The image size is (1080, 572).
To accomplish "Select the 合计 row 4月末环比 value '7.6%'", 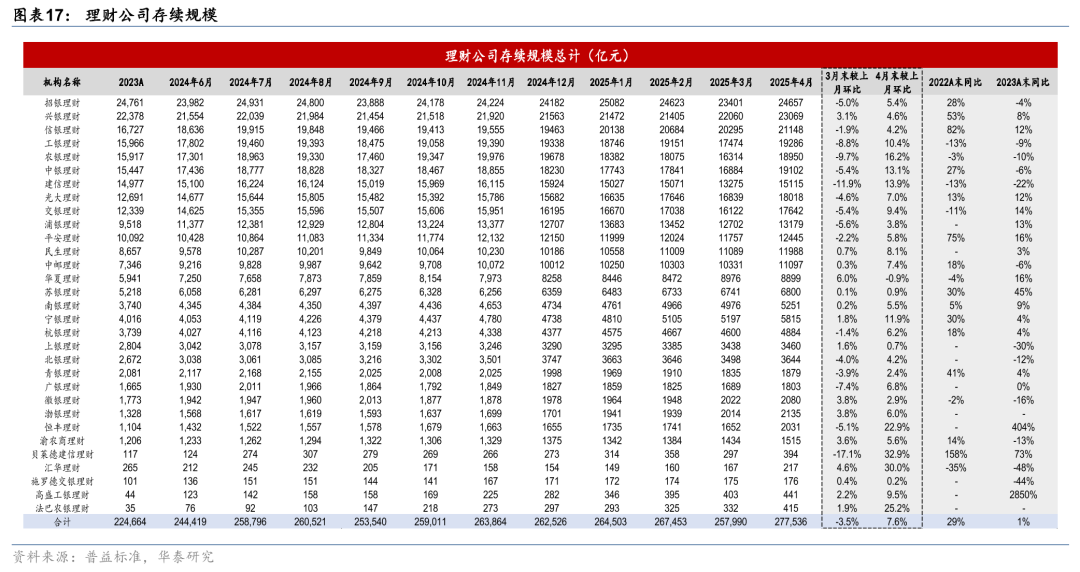I will [x=897, y=522].
